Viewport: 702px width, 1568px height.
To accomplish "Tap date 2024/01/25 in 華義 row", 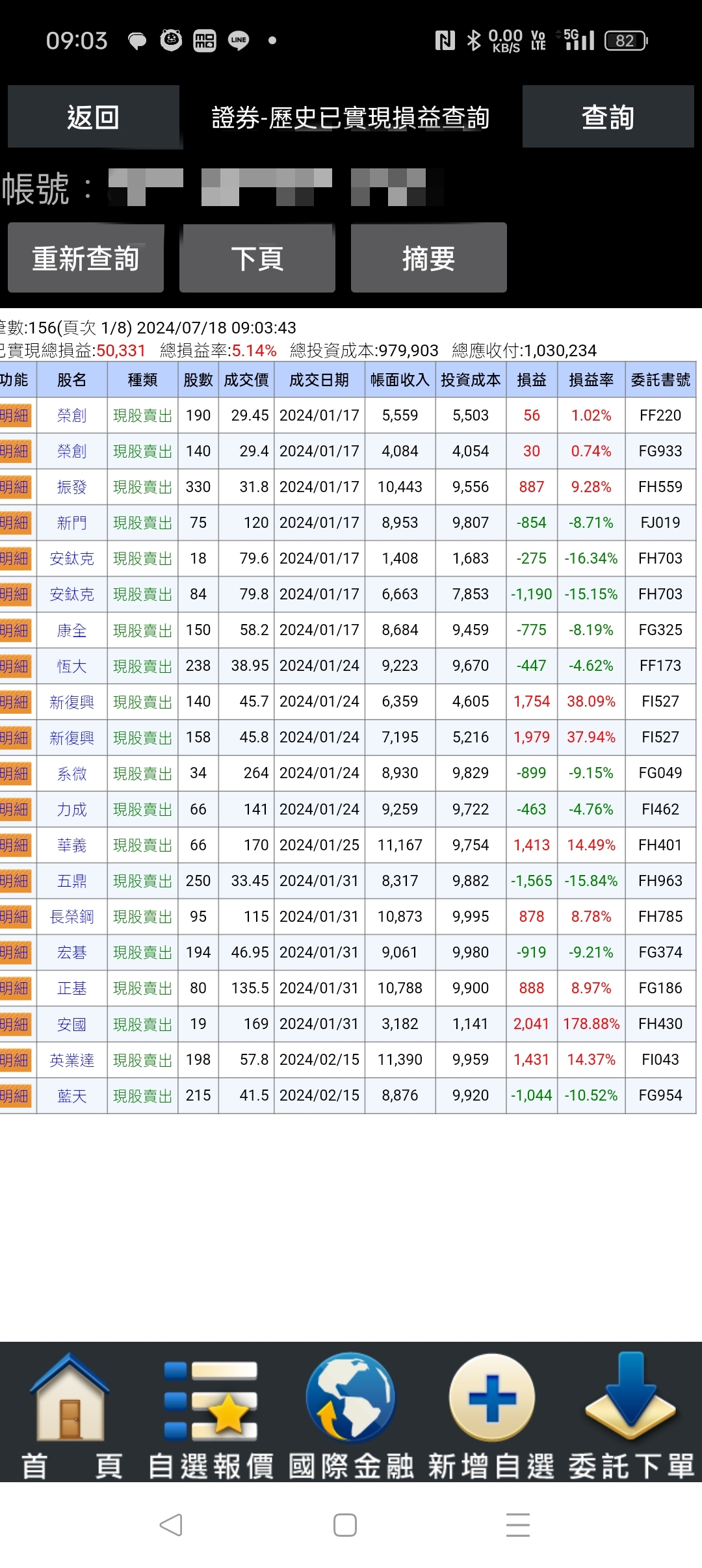I will pos(319,845).
